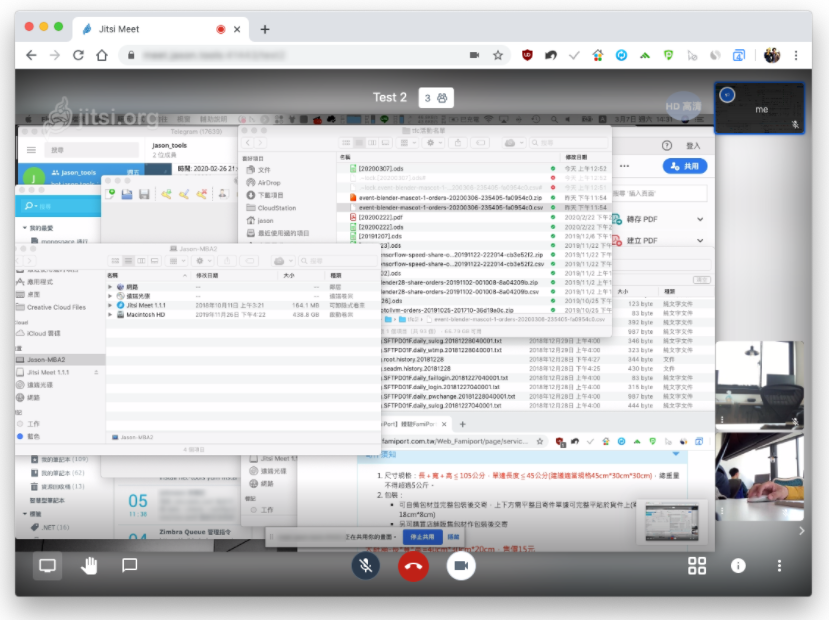The height and width of the screenshot is (620, 829).
Task: Bookmark this page with the star
Action: (x=498, y=55)
